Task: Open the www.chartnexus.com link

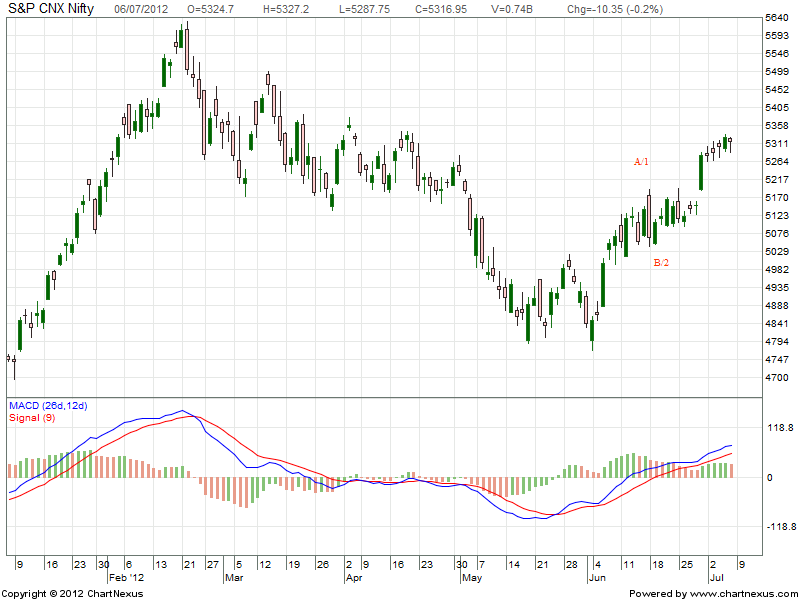Action: coord(743,594)
